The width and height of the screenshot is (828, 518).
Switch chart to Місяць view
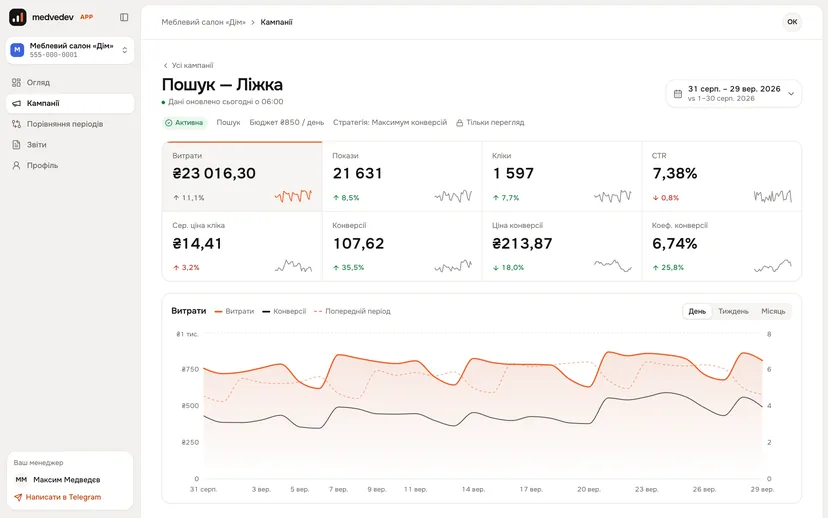point(773,312)
